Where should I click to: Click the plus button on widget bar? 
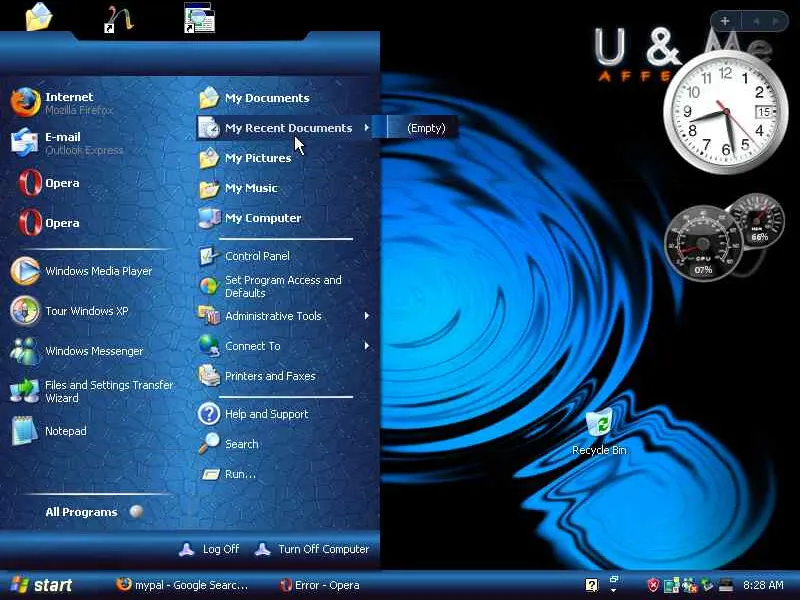[x=724, y=21]
